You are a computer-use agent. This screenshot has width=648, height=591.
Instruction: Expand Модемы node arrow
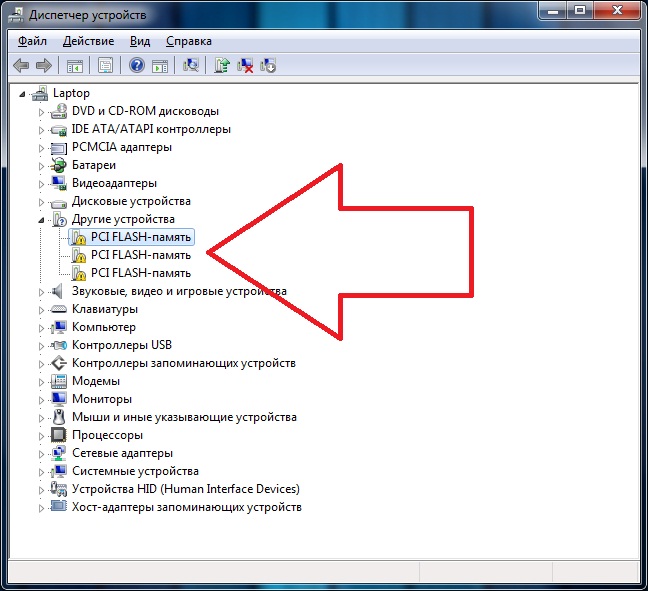tap(41, 382)
